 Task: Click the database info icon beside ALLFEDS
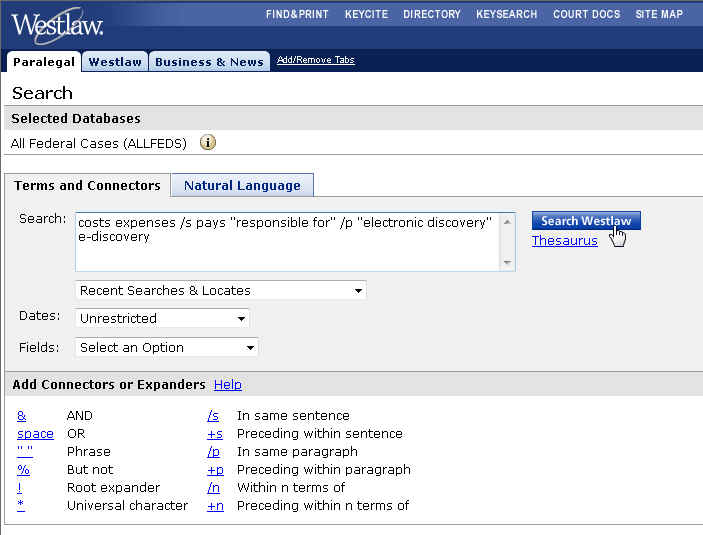coord(208,143)
